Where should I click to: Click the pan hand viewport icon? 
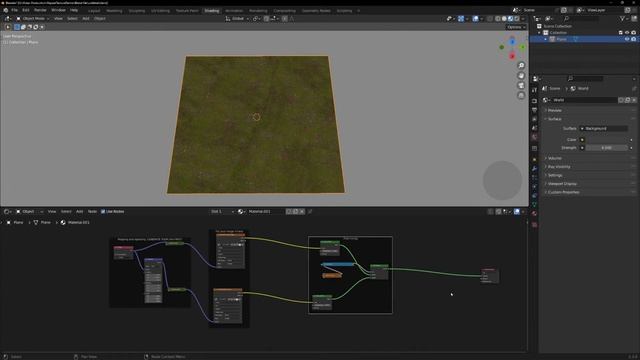(x=521, y=76)
